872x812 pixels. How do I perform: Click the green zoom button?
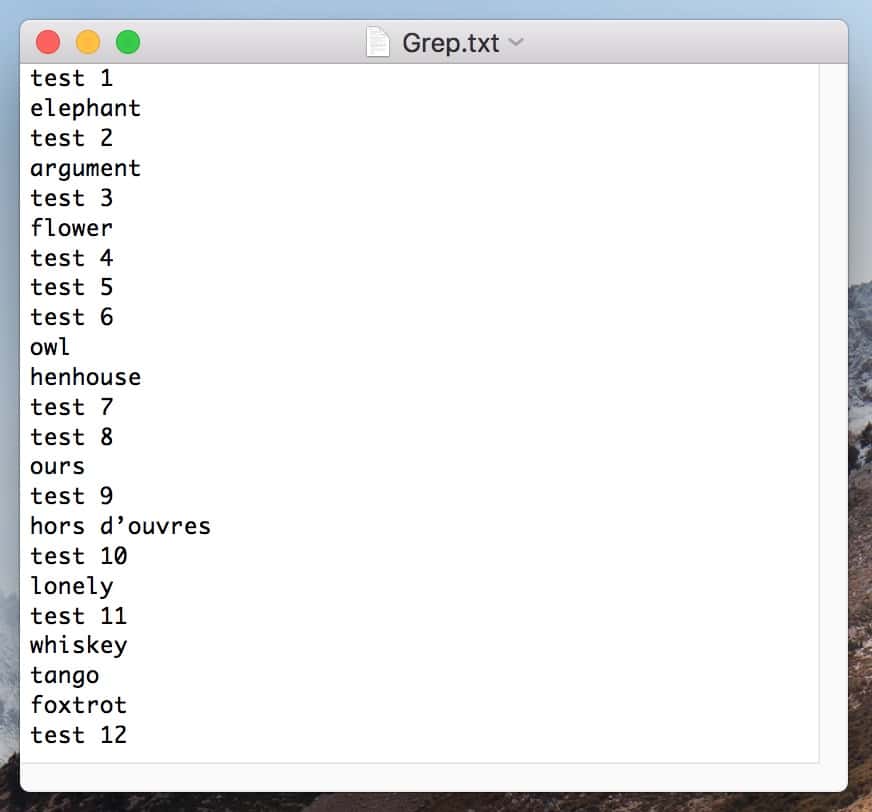[128, 42]
